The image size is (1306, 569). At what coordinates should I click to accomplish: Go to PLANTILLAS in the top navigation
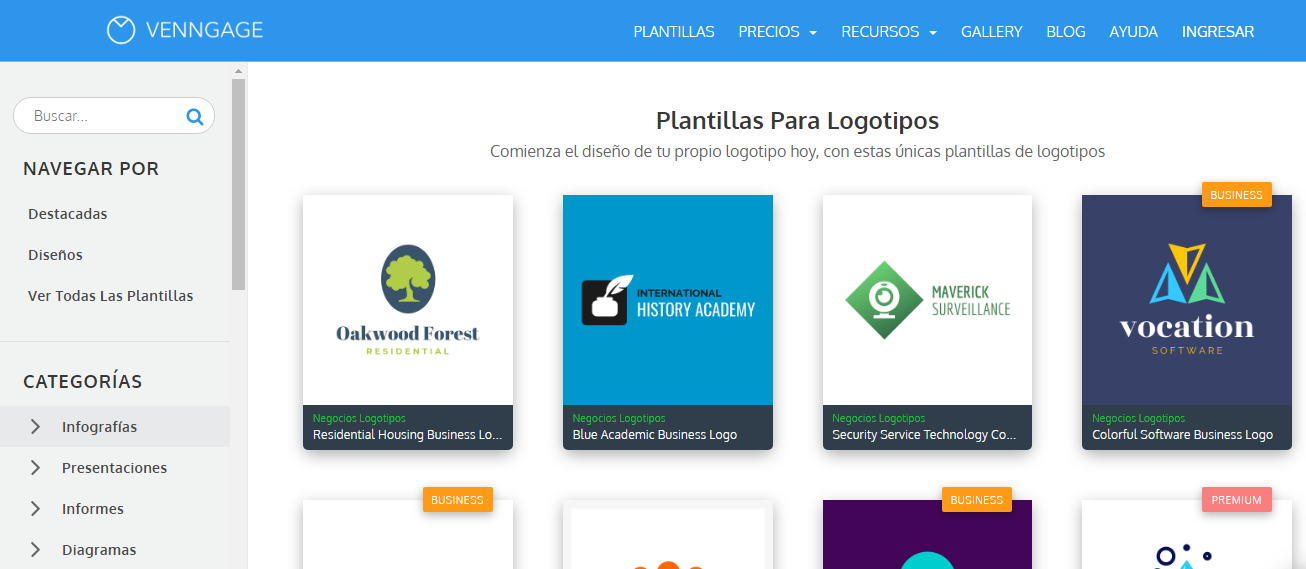click(x=674, y=32)
